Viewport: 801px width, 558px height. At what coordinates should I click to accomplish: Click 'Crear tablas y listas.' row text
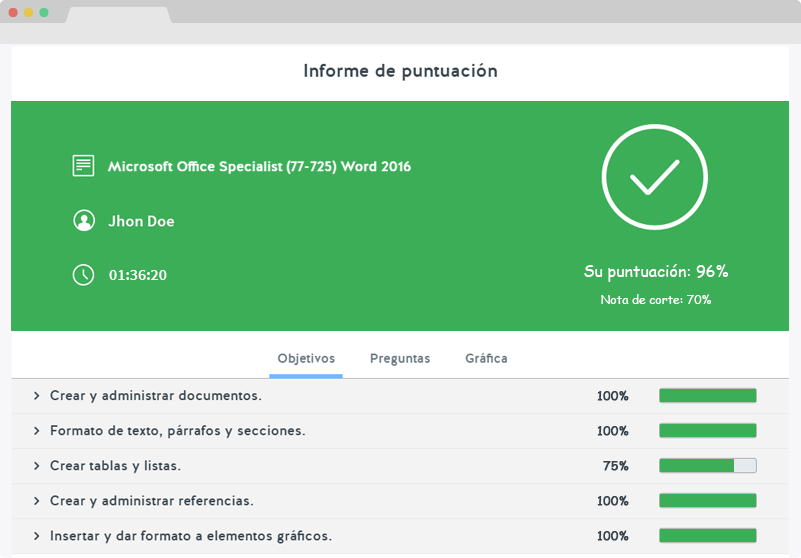(x=115, y=466)
